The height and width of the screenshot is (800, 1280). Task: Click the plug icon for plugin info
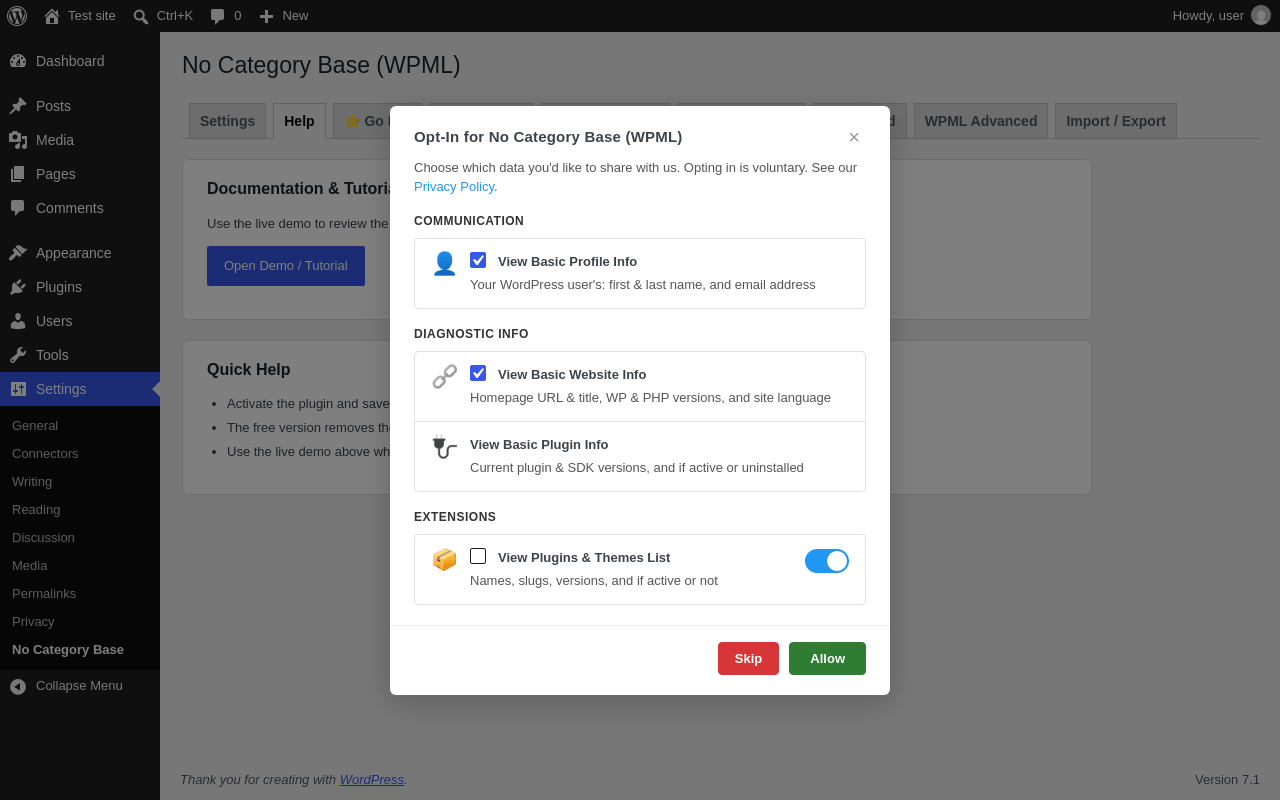444,448
